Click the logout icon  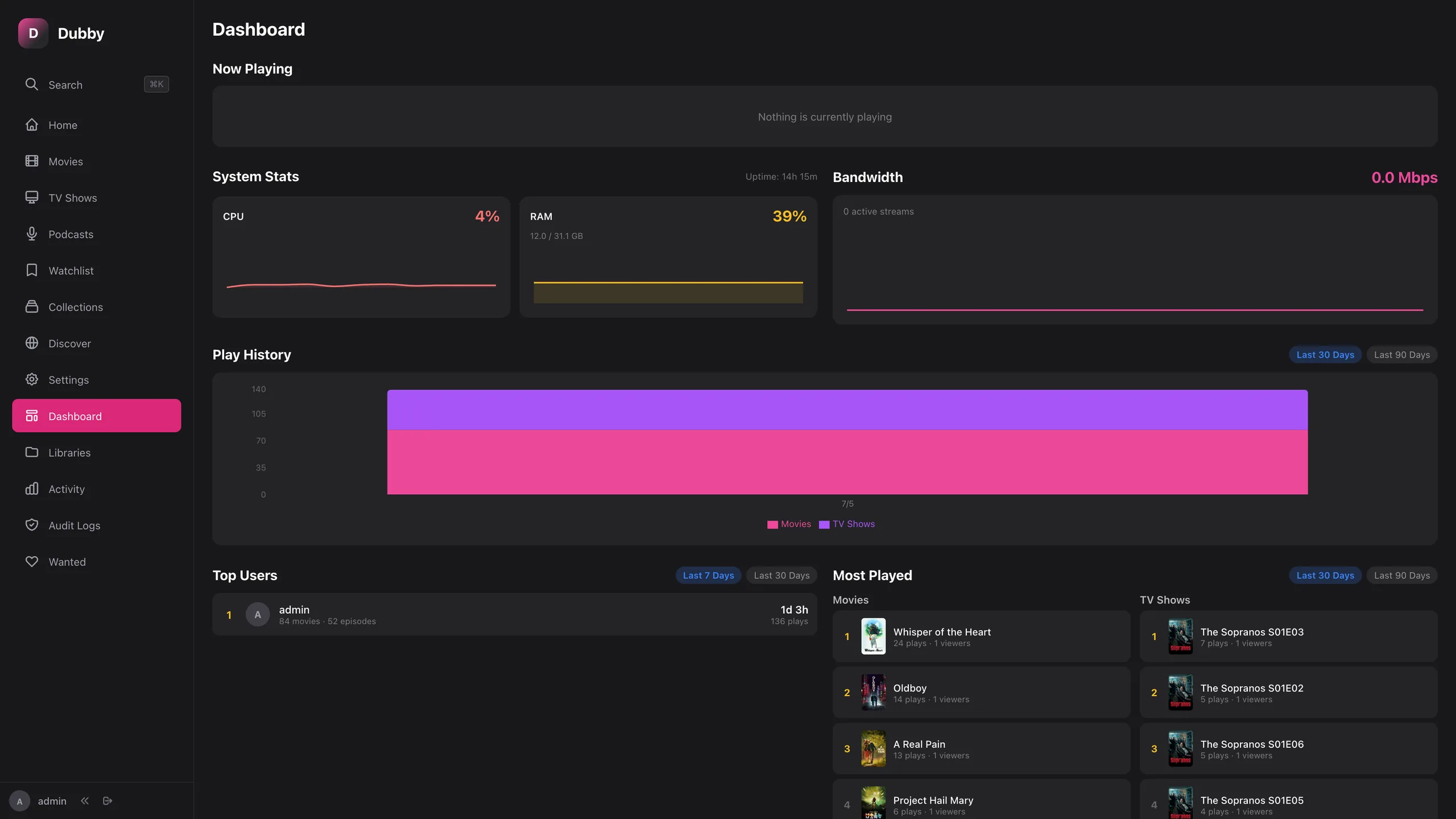coord(107,801)
